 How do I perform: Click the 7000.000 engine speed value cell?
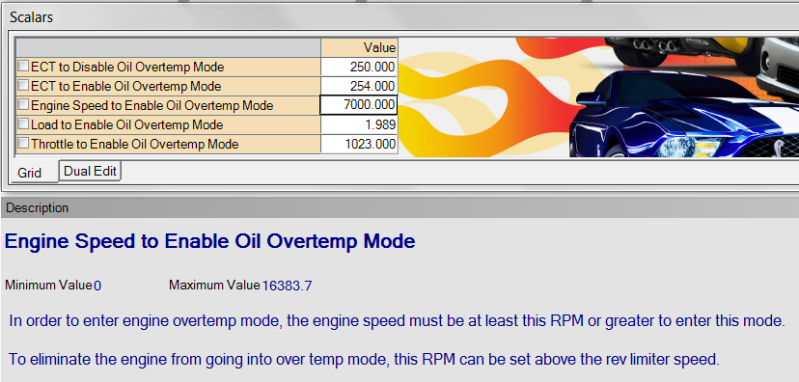(x=359, y=105)
